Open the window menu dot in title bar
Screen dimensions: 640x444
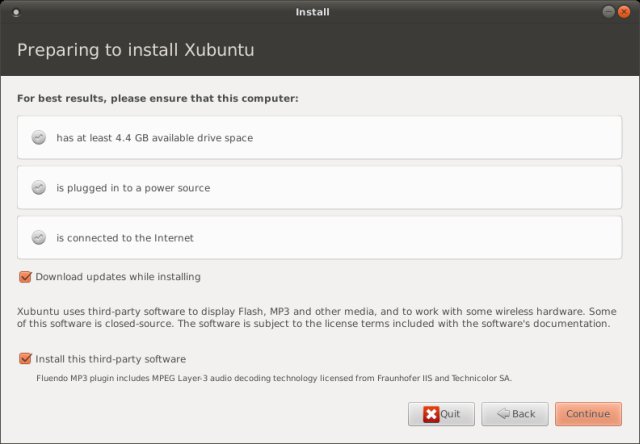pyautogui.click(x=16, y=12)
